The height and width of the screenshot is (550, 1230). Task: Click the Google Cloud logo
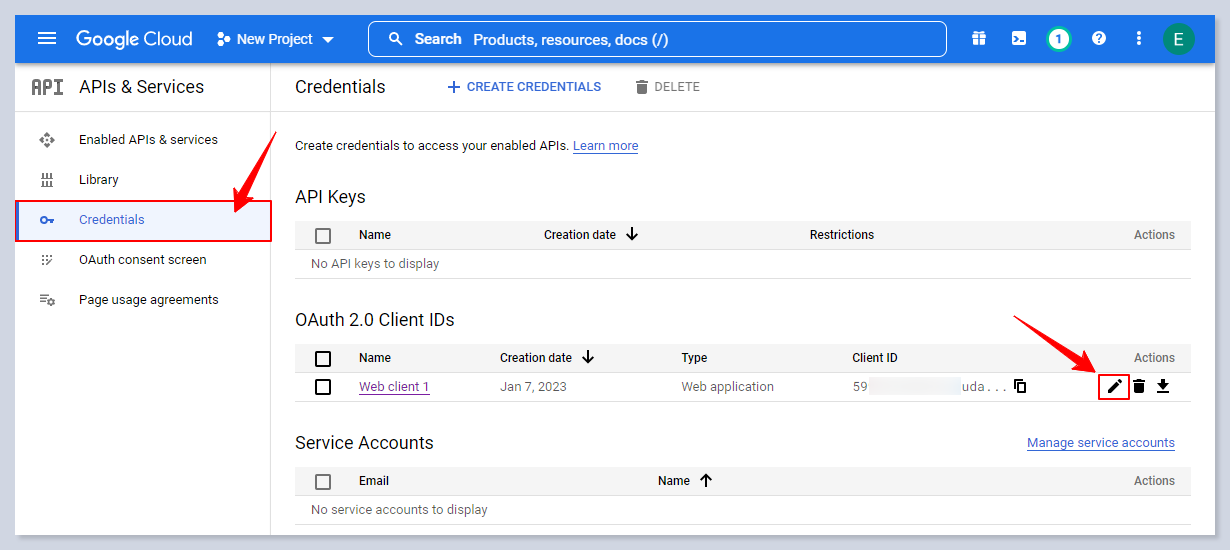coord(134,39)
